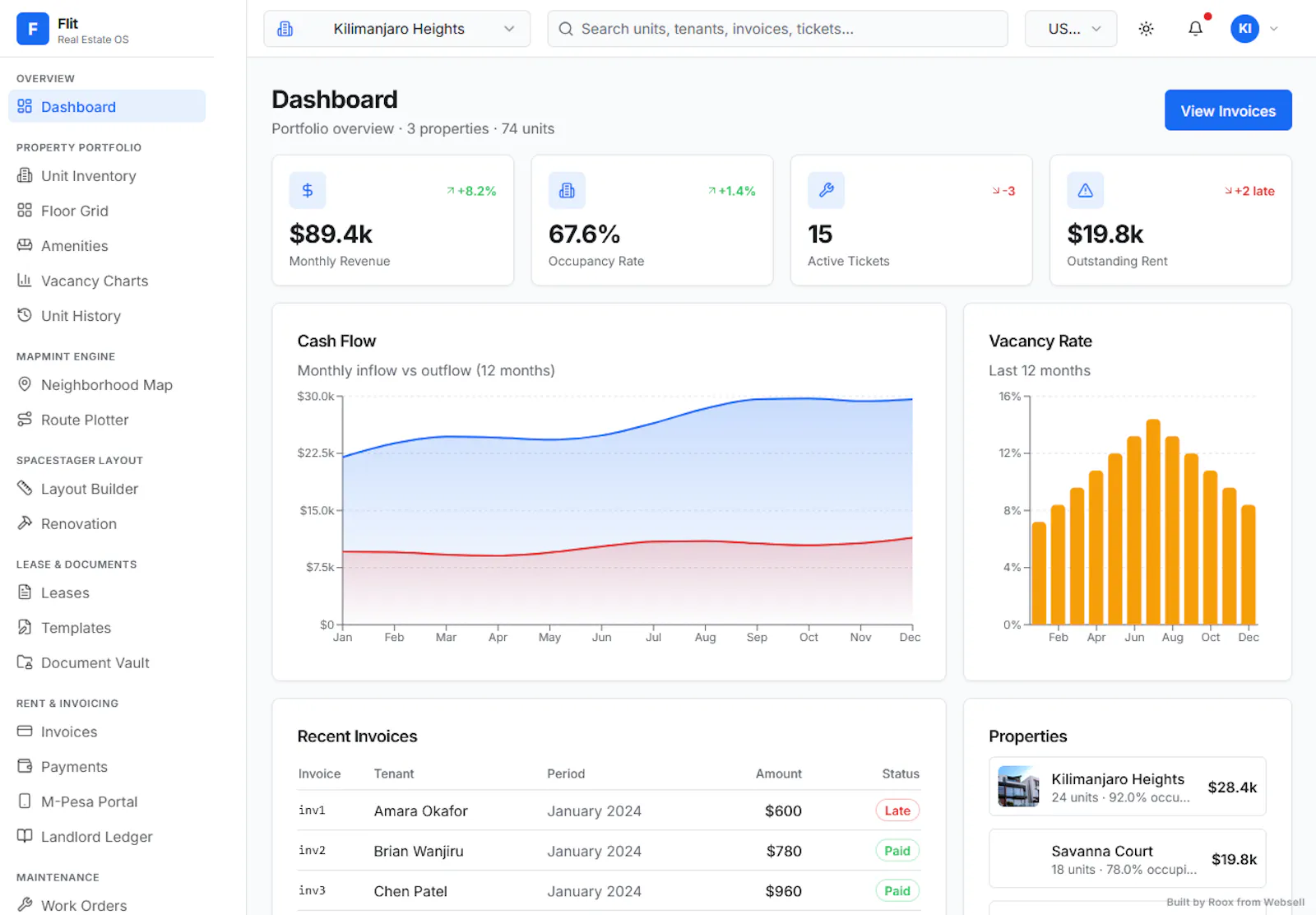Select Layout Builder from sidebar
Screen dimensions: 1316x915
coord(107,488)
